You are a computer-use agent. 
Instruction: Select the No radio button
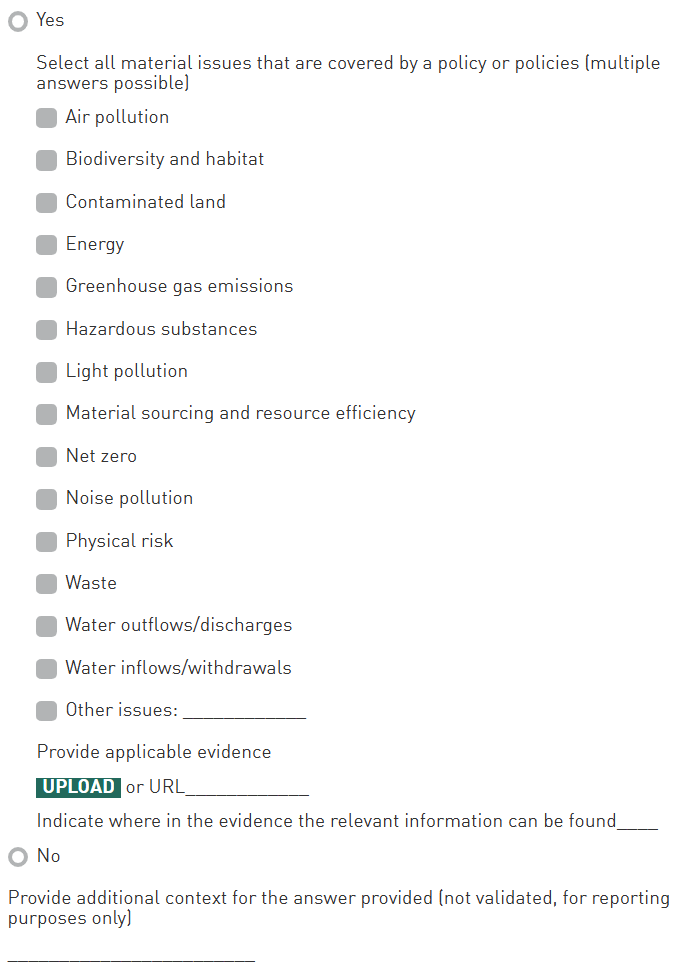click(x=18, y=857)
